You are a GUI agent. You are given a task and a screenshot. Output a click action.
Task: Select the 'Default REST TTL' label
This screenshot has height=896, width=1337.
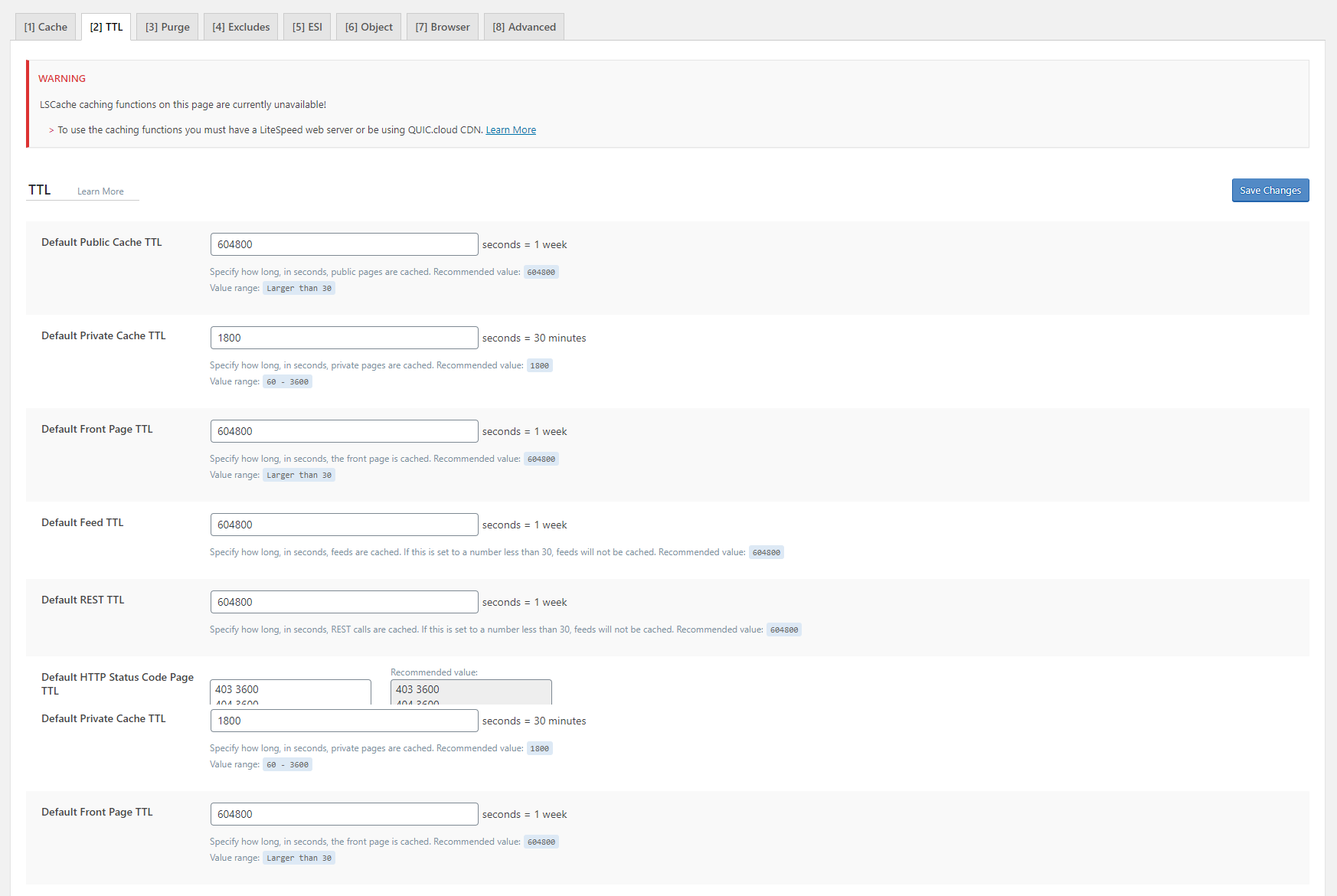83,600
